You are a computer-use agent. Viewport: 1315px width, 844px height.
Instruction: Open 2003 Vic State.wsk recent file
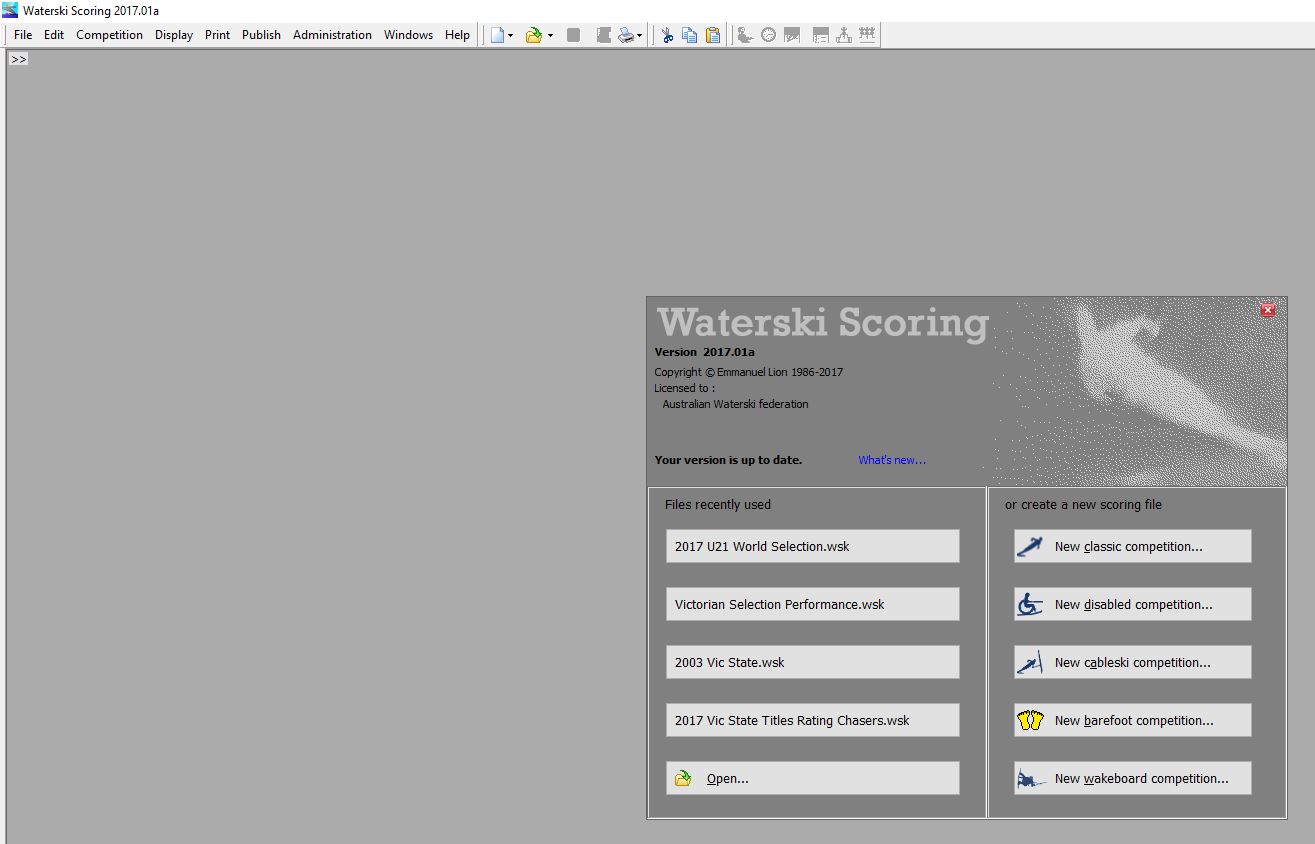coord(813,662)
